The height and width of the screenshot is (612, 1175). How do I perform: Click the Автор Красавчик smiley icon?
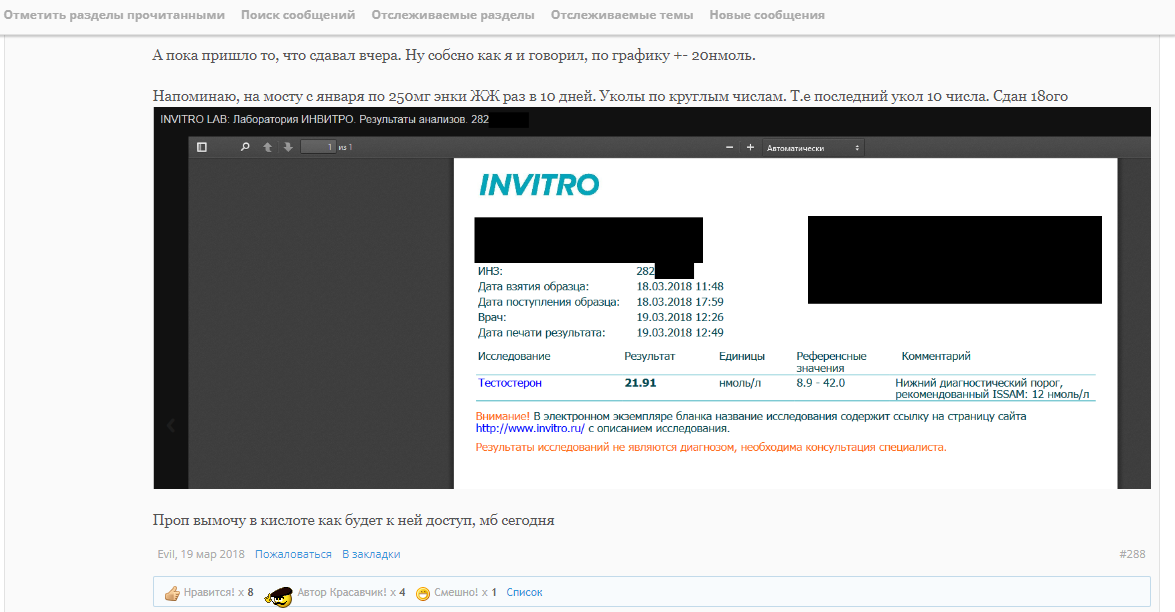(x=279, y=594)
